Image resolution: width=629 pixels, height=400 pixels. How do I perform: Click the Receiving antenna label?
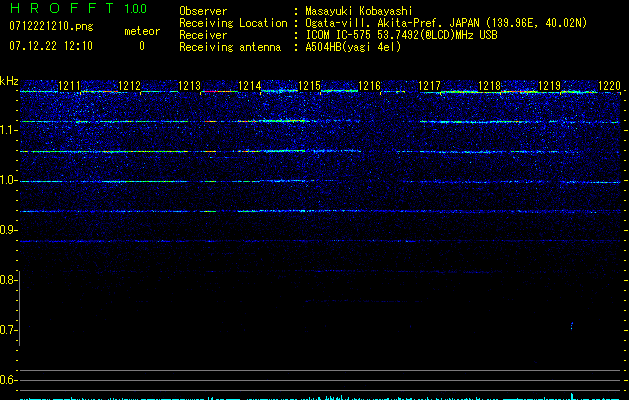[x=230, y=47]
